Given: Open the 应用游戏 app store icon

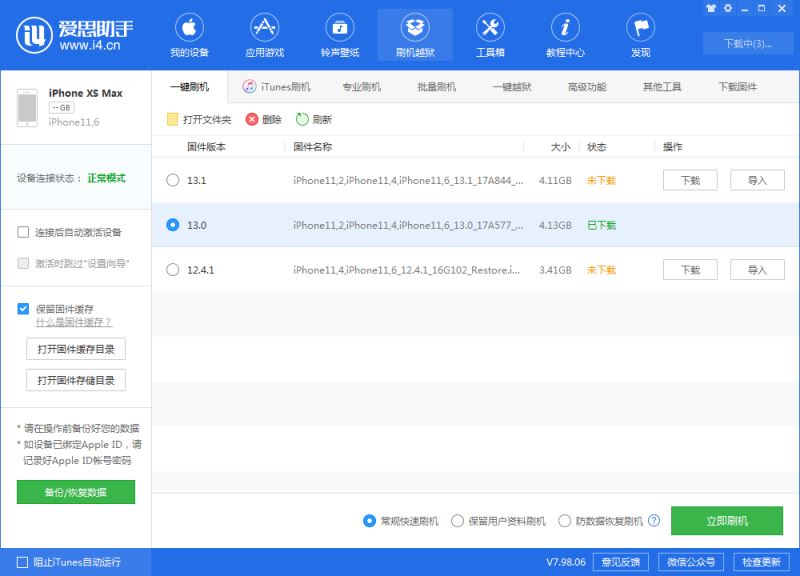Looking at the screenshot, I should pos(264,28).
